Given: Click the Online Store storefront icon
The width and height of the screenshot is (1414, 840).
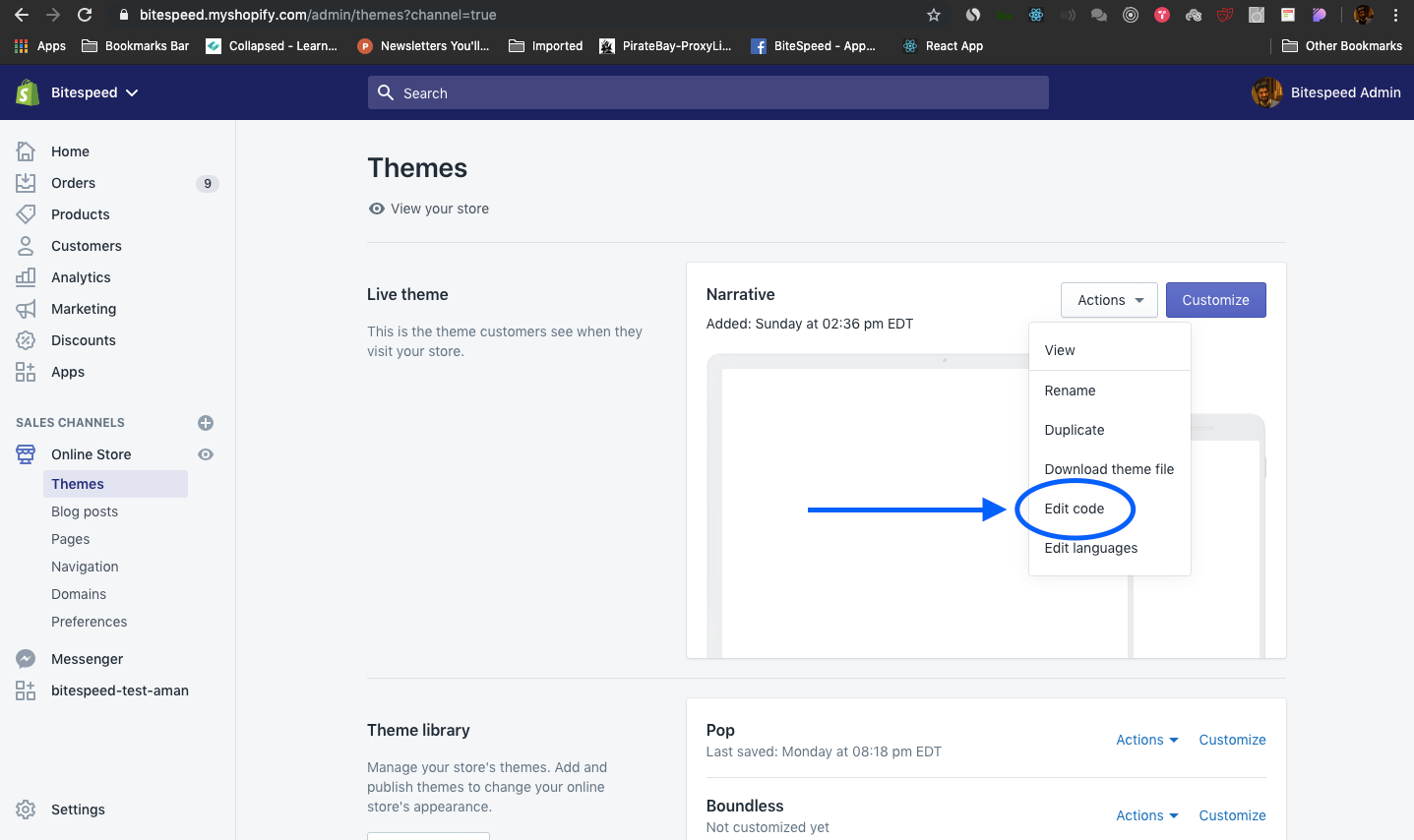Looking at the screenshot, I should [x=26, y=454].
